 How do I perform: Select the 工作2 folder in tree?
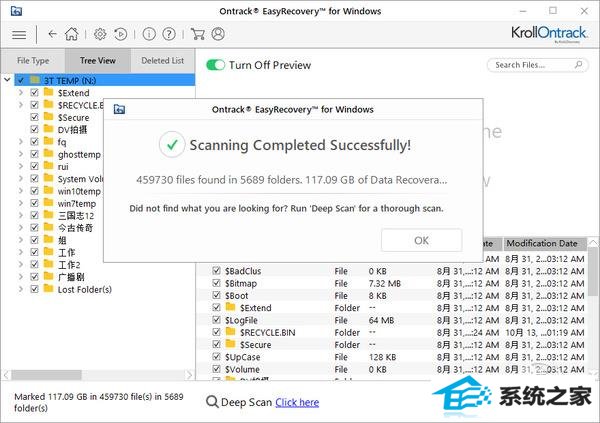point(69,265)
